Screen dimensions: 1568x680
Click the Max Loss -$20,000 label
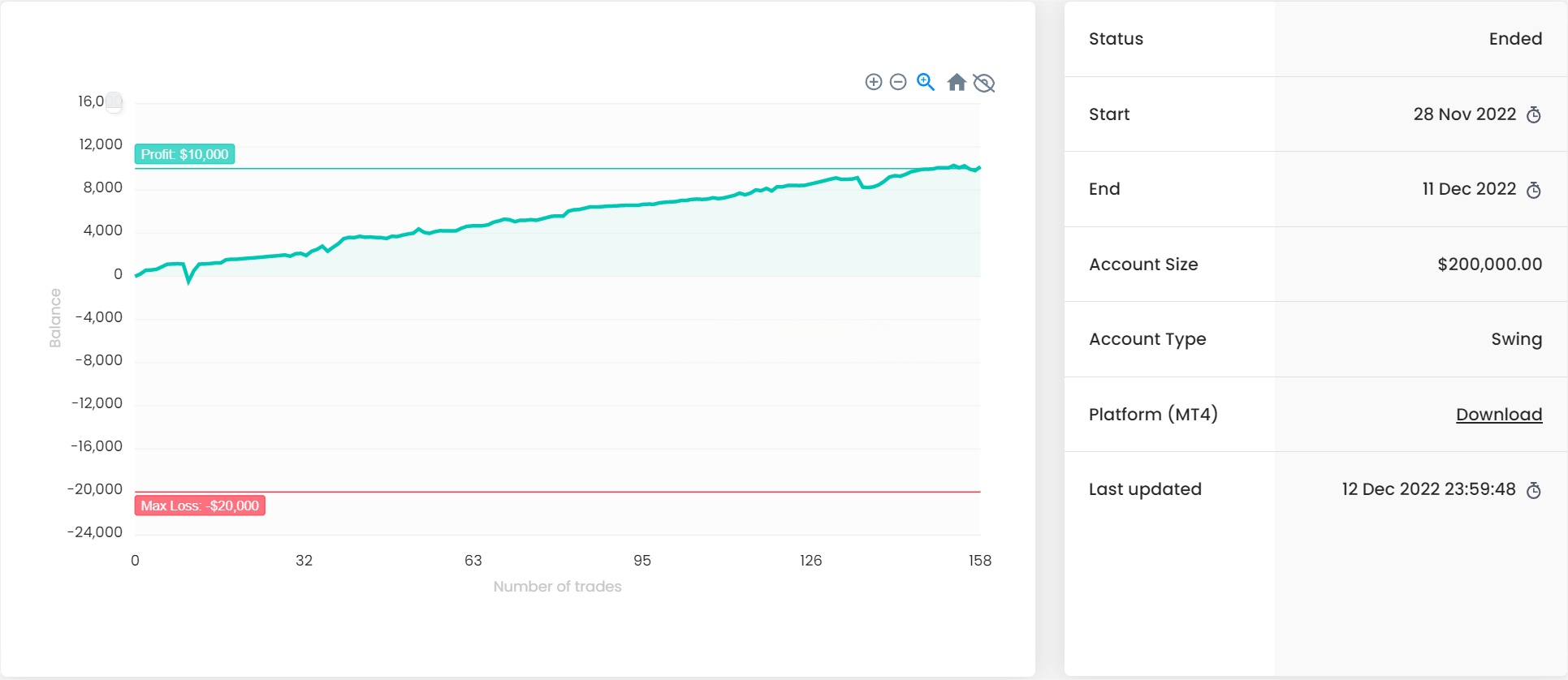tap(200, 506)
